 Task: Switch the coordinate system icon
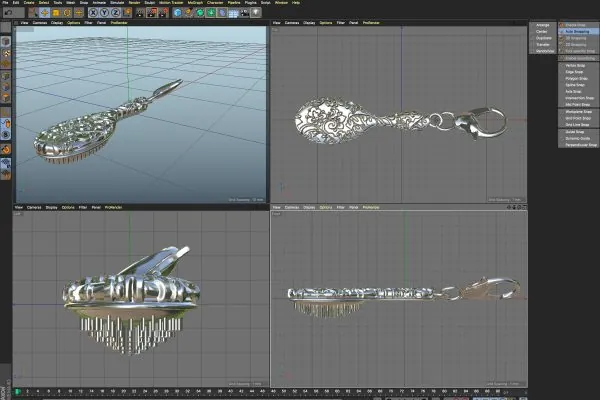pyautogui.click(x=127, y=13)
